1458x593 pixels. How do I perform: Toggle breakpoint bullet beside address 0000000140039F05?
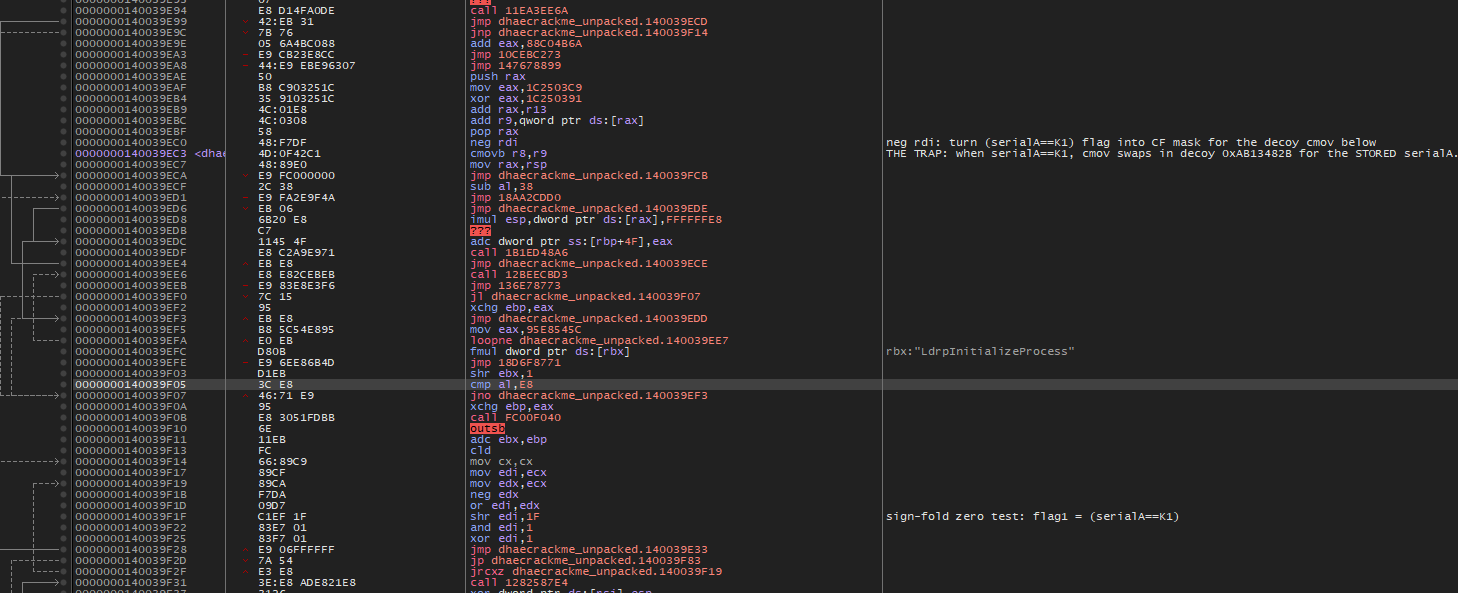(65, 384)
